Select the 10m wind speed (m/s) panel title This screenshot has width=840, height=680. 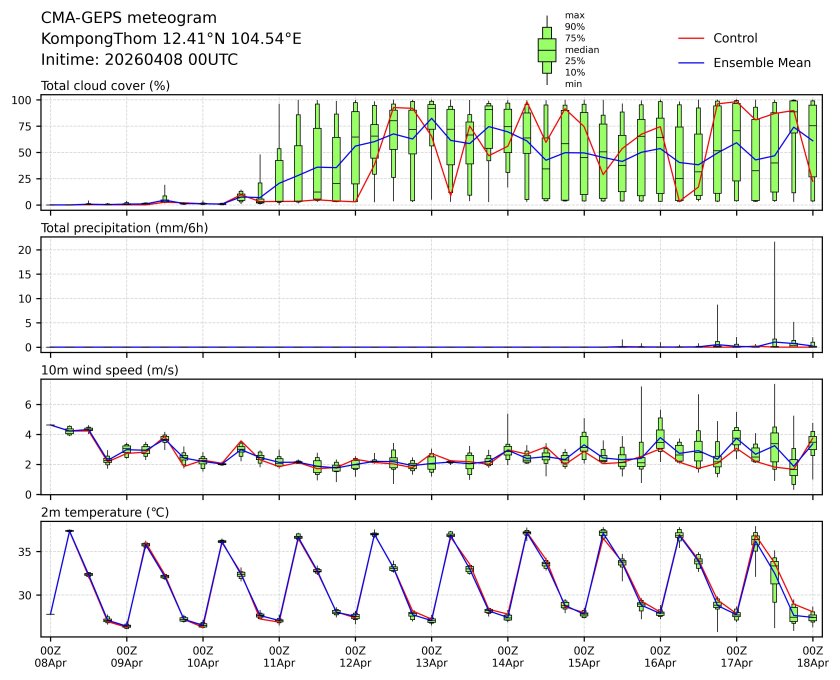(x=110, y=371)
